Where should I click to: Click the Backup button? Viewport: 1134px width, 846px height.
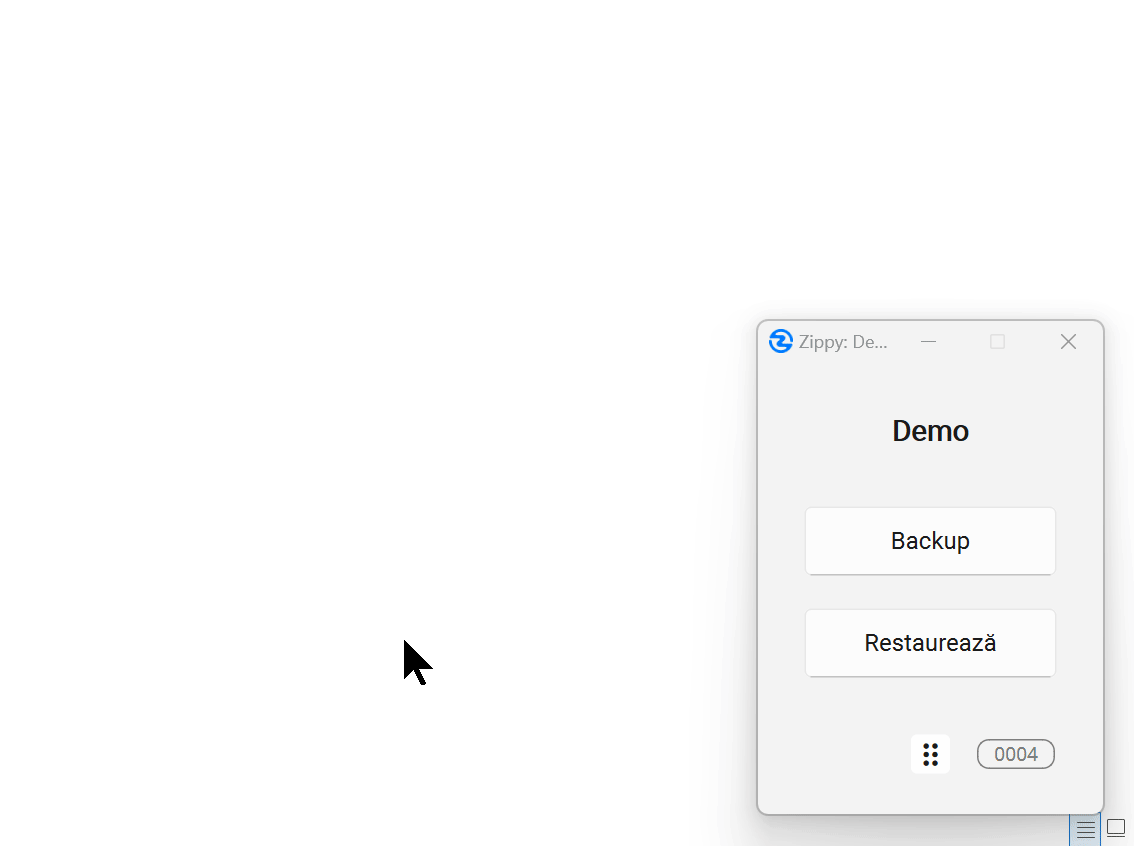[x=930, y=541]
